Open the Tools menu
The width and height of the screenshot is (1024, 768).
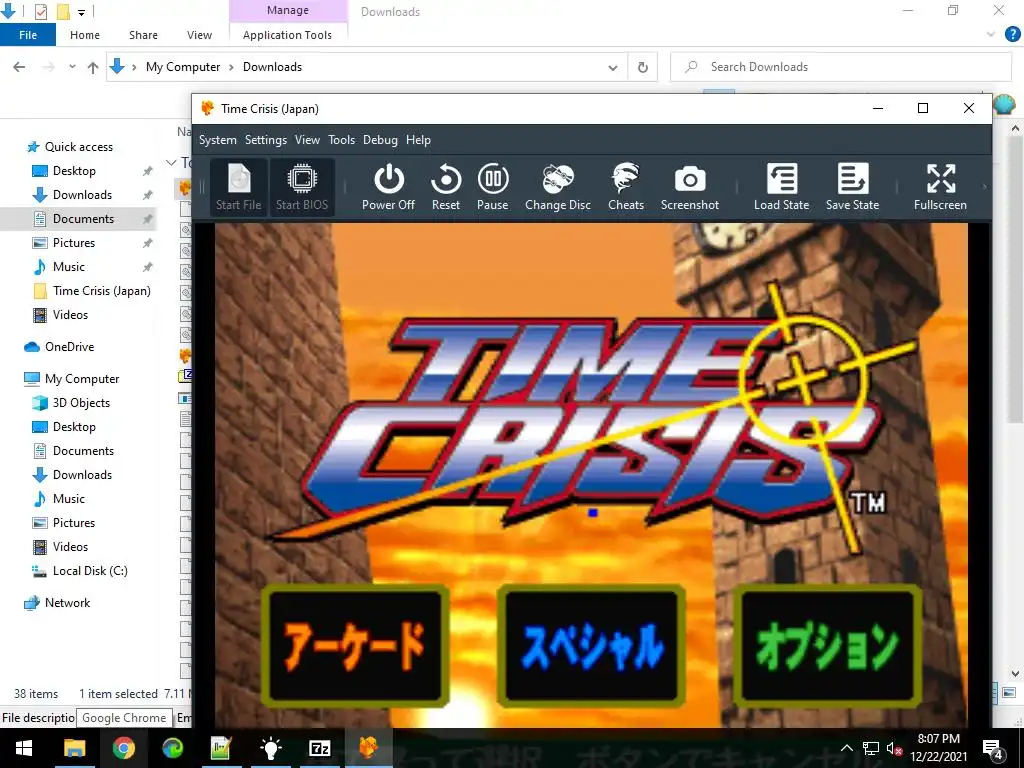click(x=342, y=140)
